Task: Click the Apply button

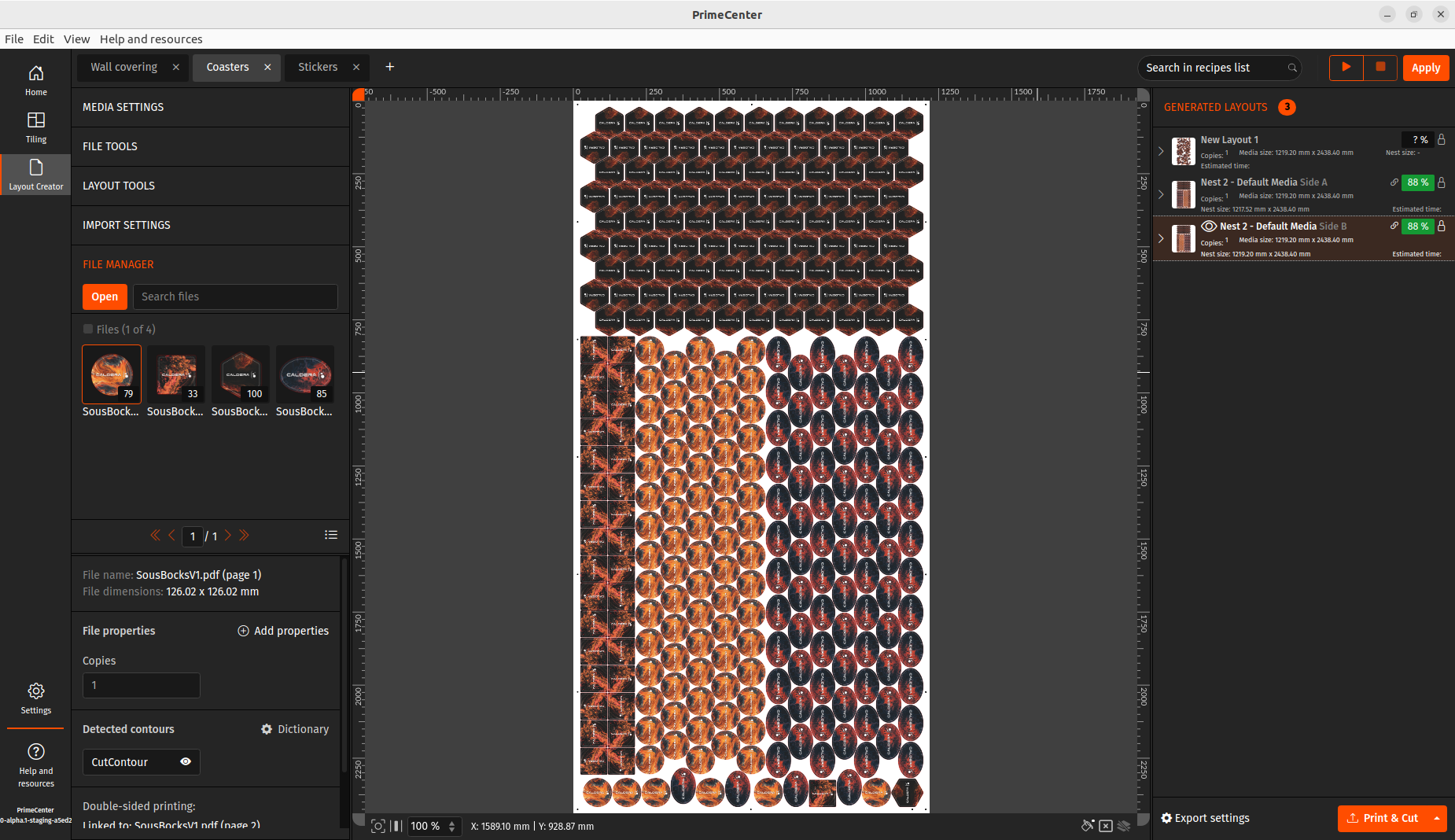Action: (1425, 68)
